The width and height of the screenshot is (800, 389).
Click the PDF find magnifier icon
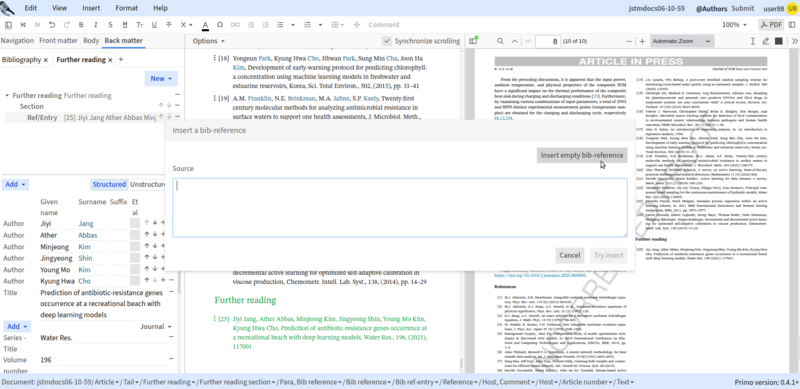coord(500,41)
